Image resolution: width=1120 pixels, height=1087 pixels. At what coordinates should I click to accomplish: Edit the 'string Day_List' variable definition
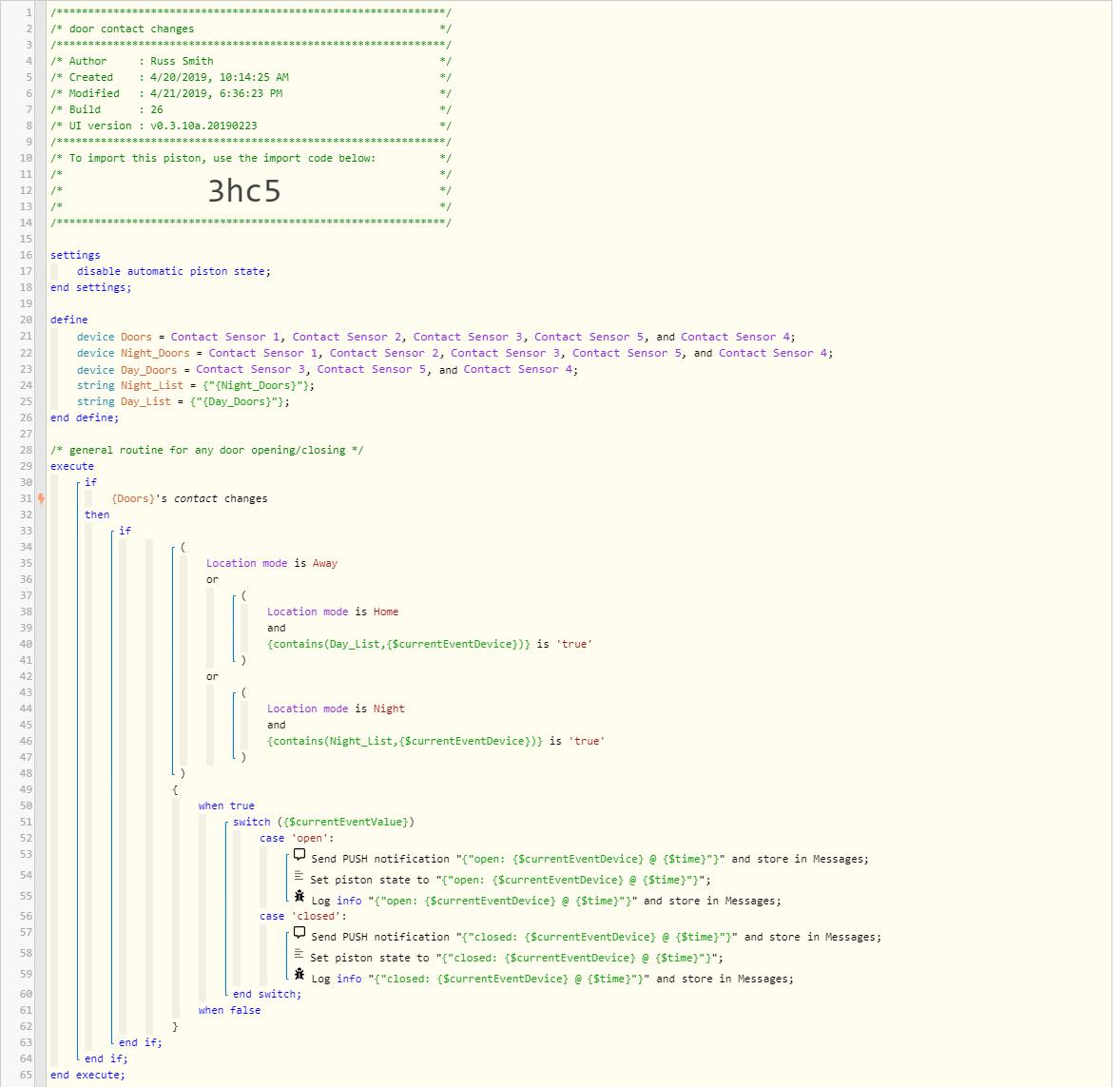tap(183, 401)
